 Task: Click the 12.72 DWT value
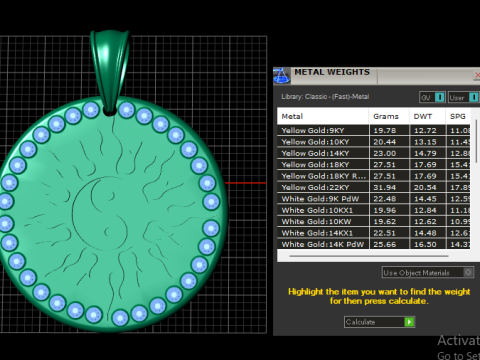tap(425, 130)
